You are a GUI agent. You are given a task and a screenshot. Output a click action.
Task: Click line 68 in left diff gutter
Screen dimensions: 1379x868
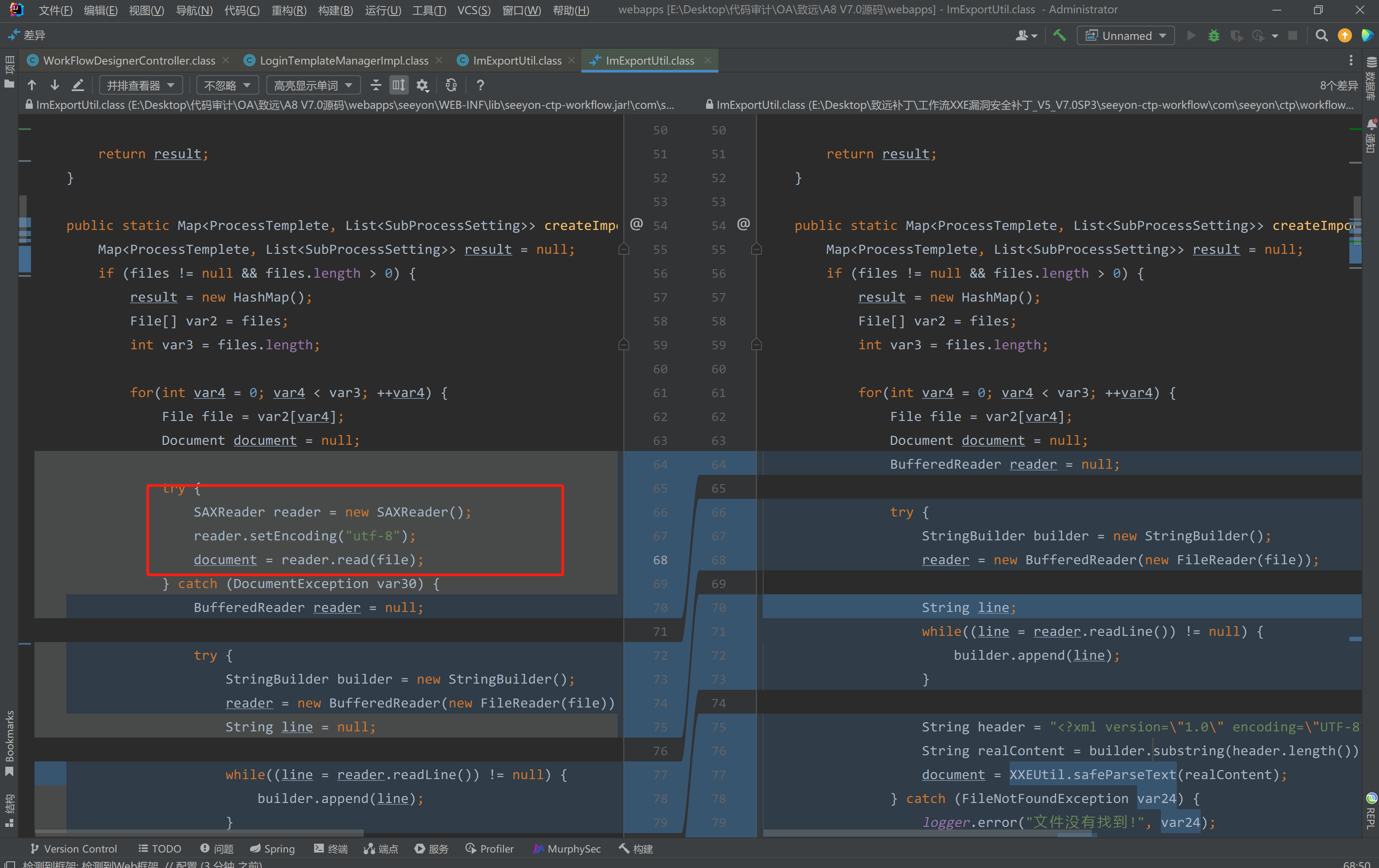tap(660, 560)
